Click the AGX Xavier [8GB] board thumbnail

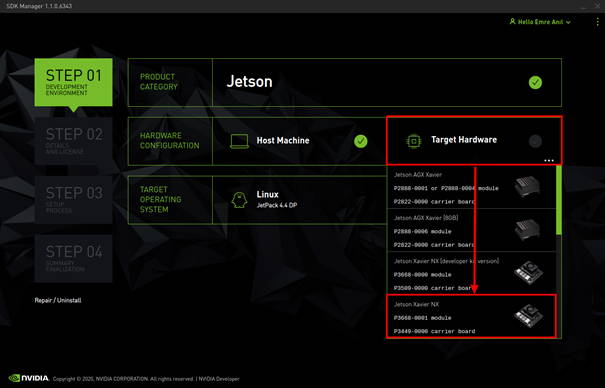(527, 230)
